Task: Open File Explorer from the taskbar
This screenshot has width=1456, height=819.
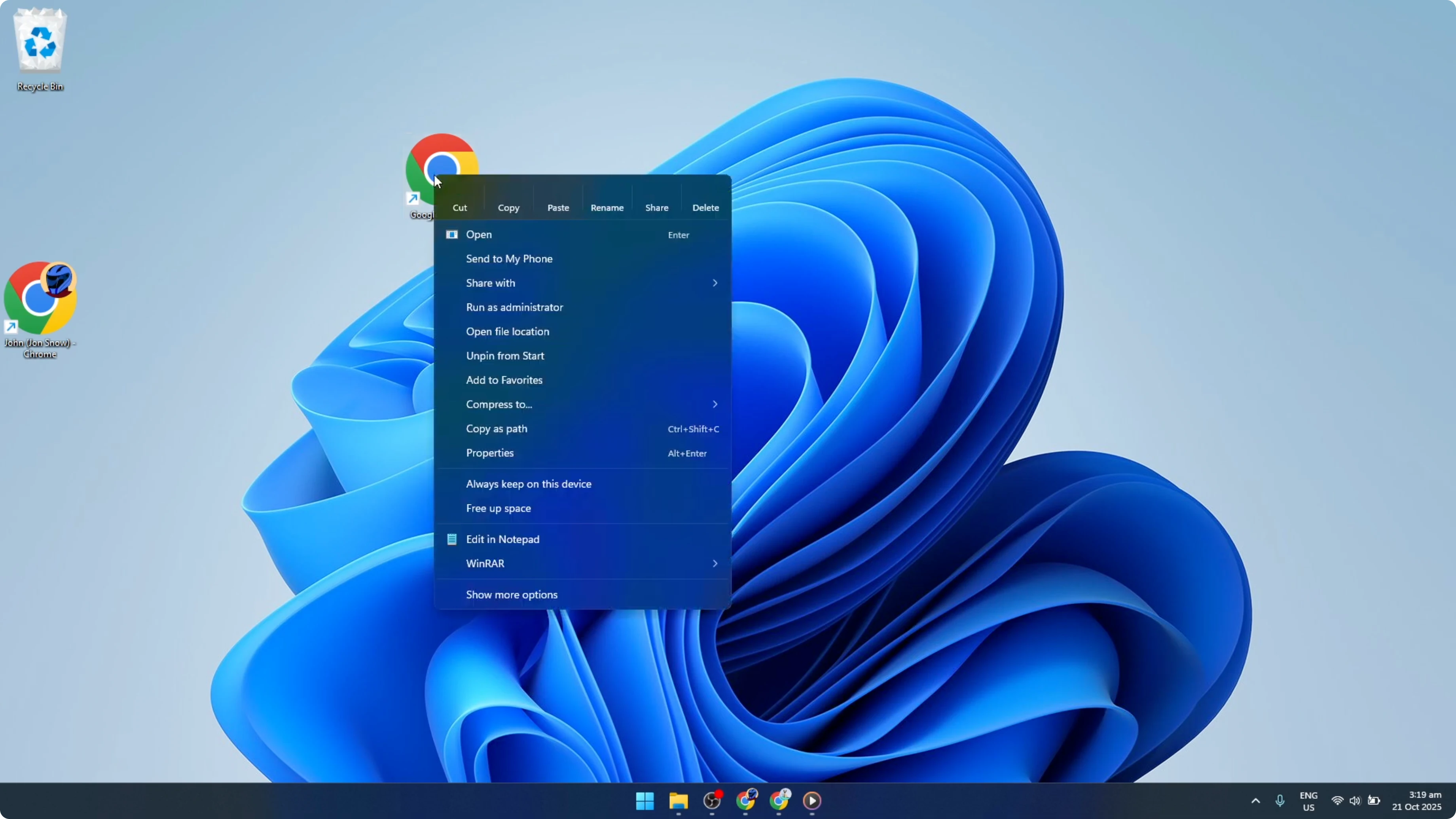Action: tap(678, 801)
